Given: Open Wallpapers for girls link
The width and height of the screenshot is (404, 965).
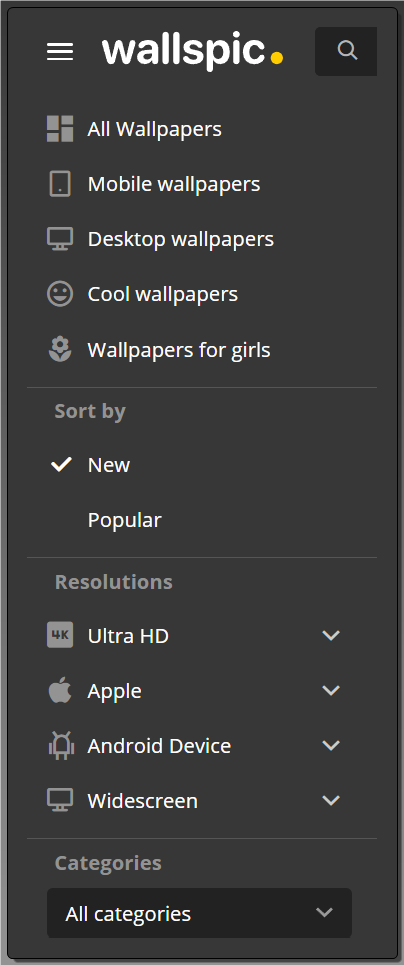Looking at the screenshot, I should 179,350.
